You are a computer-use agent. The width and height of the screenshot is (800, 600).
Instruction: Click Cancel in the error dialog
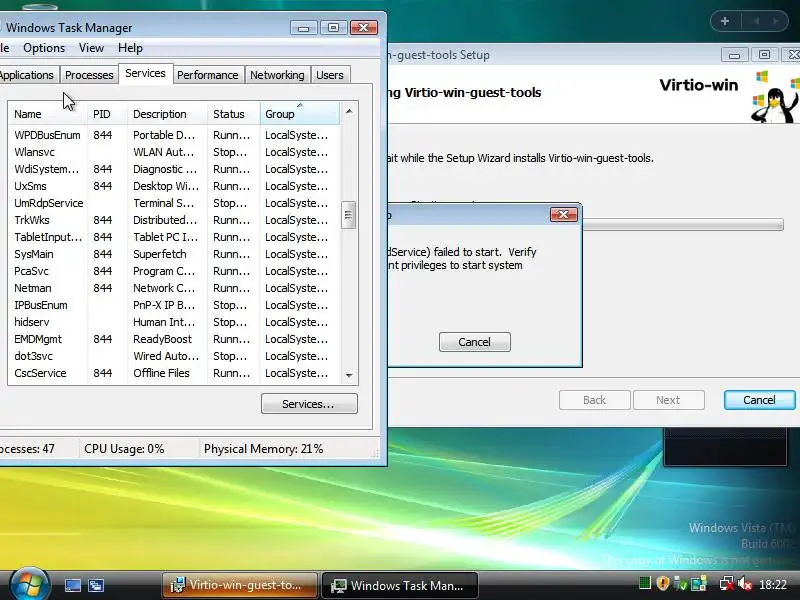[x=474, y=342]
